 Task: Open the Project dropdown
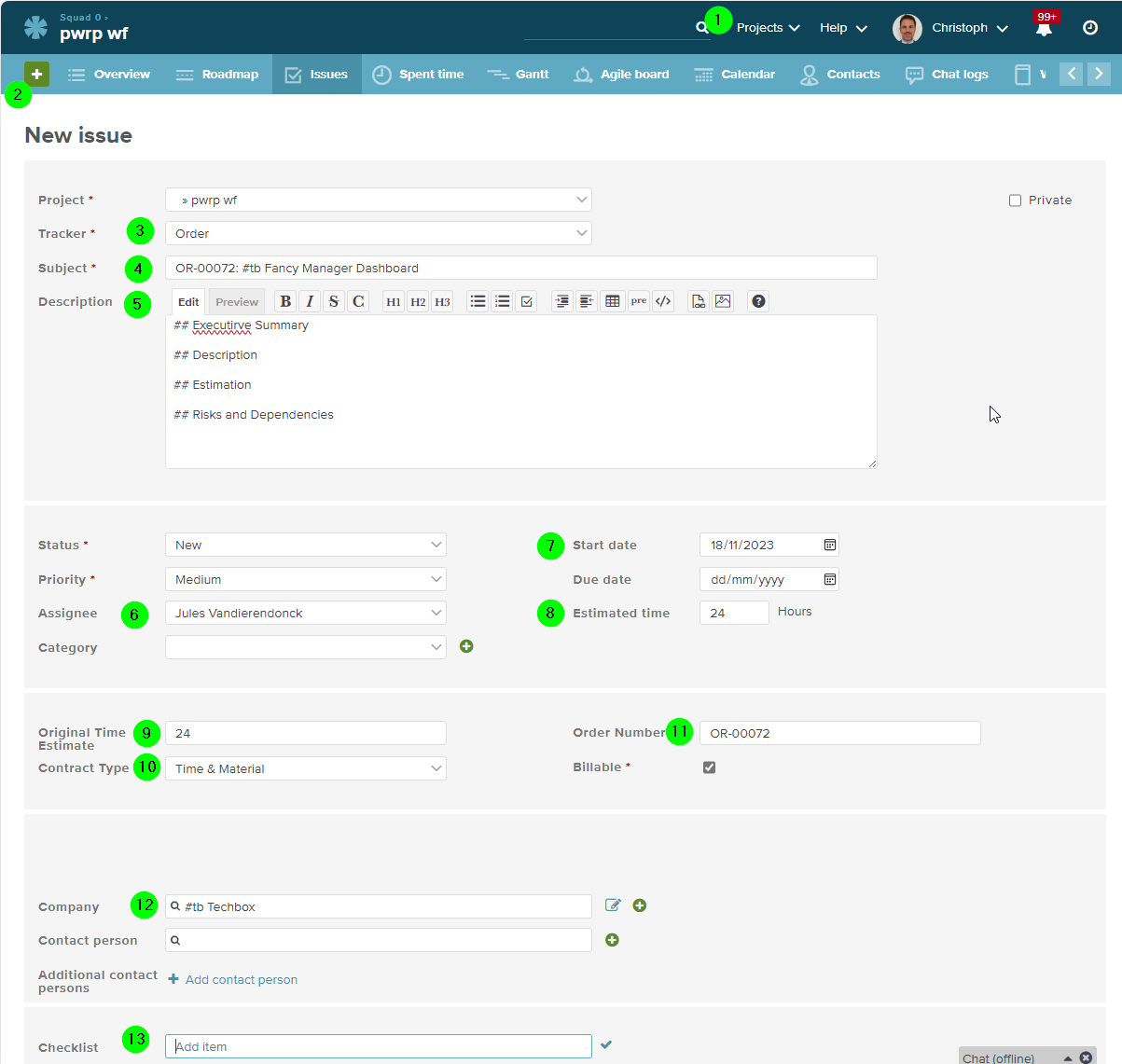[x=379, y=200]
